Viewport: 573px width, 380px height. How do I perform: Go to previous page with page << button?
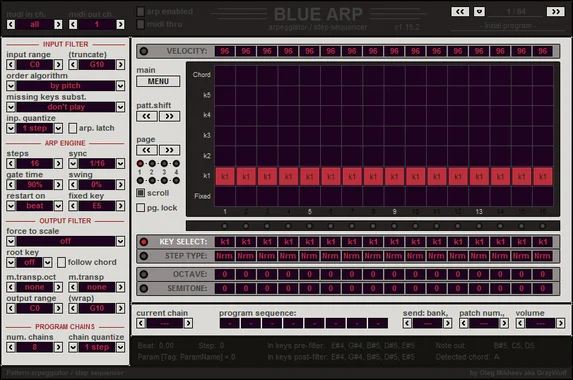(x=147, y=150)
